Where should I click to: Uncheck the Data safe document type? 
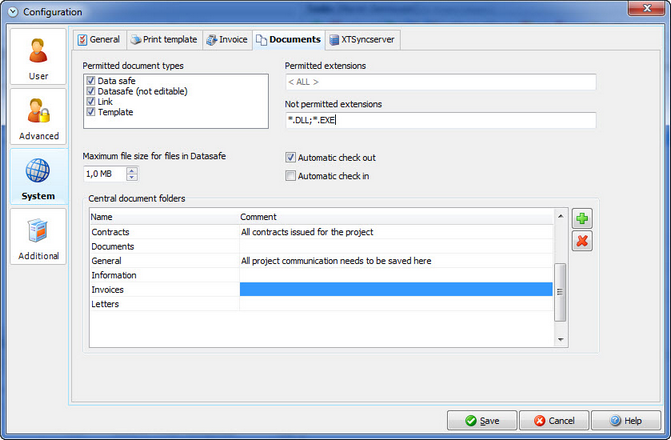point(91,80)
